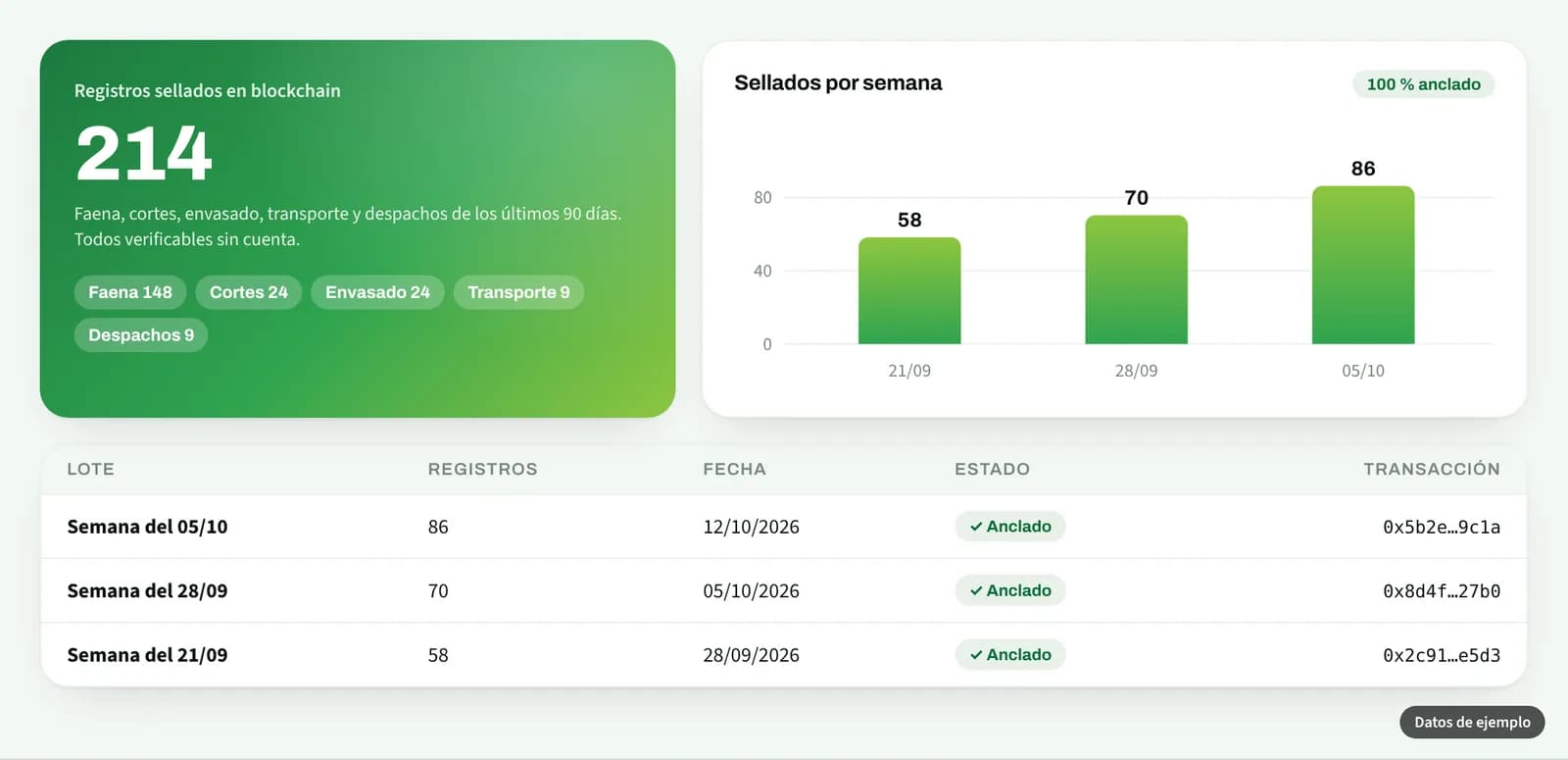The image size is (1568, 760).
Task: Click Anclado status in Semana del 21/09 row
Action: point(1010,655)
